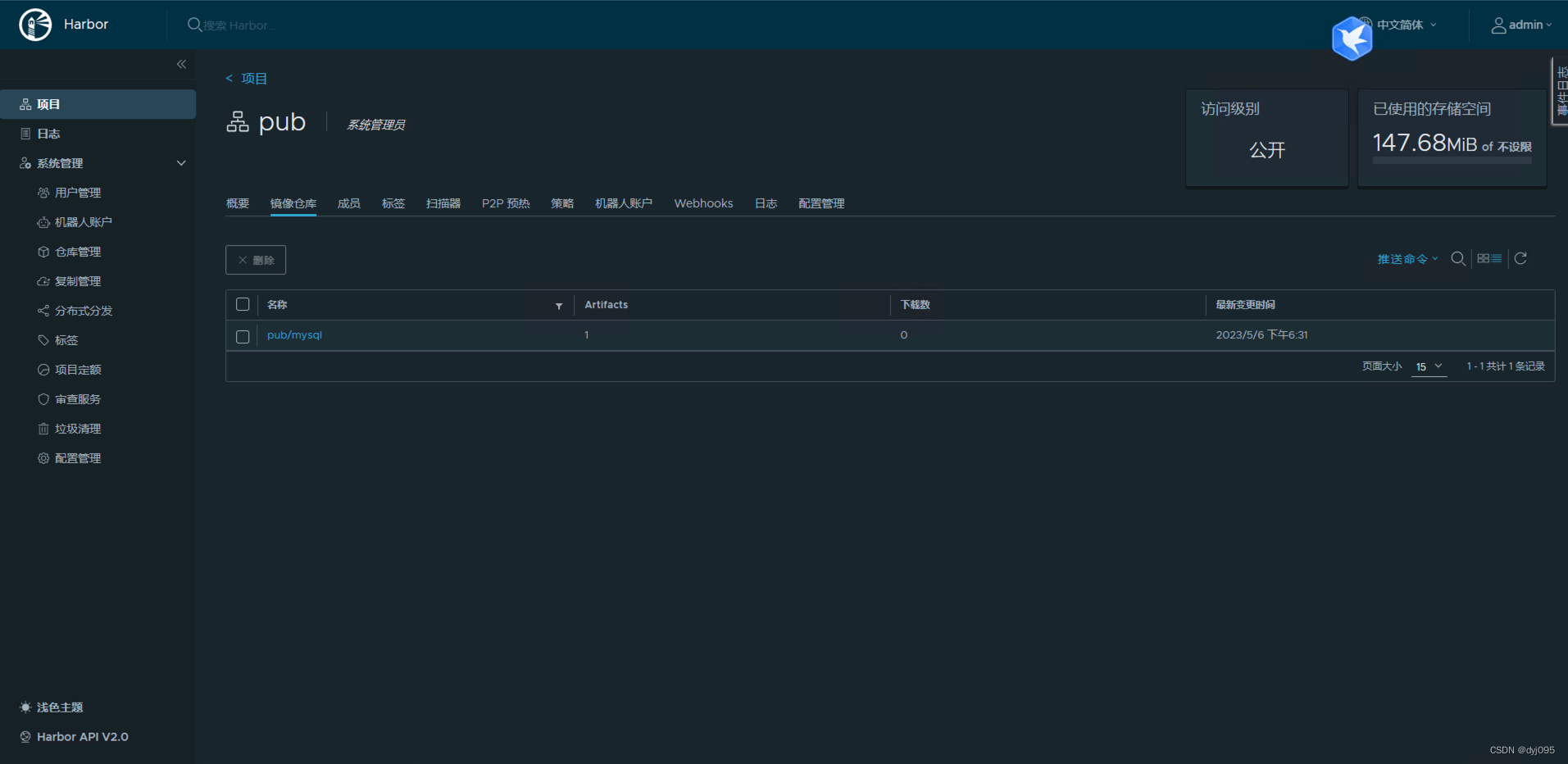Screen dimensions: 1568x764
Task: Toggle the select-all checkbox in header
Action: click(243, 304)
